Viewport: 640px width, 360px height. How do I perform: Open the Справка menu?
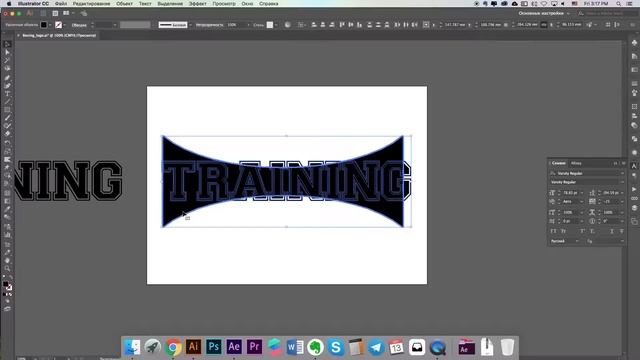coord(269,4)
